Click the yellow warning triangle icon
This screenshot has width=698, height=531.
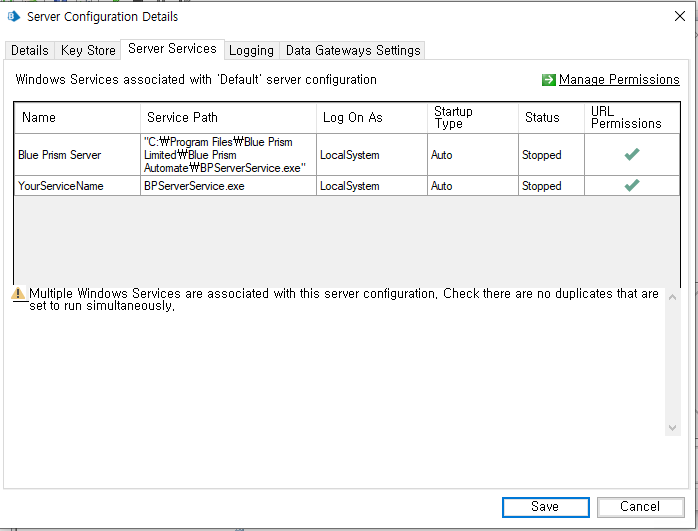click(18, 294)
